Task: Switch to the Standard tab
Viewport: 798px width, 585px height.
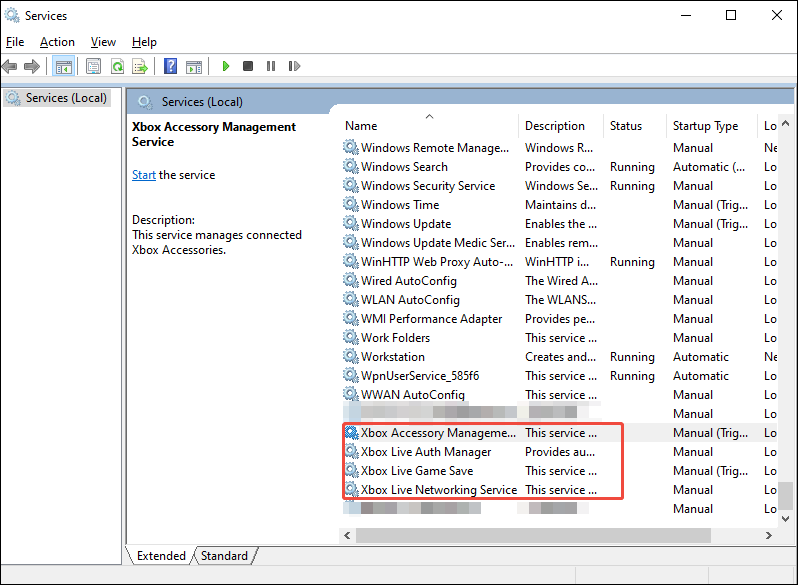Action: 224,555
